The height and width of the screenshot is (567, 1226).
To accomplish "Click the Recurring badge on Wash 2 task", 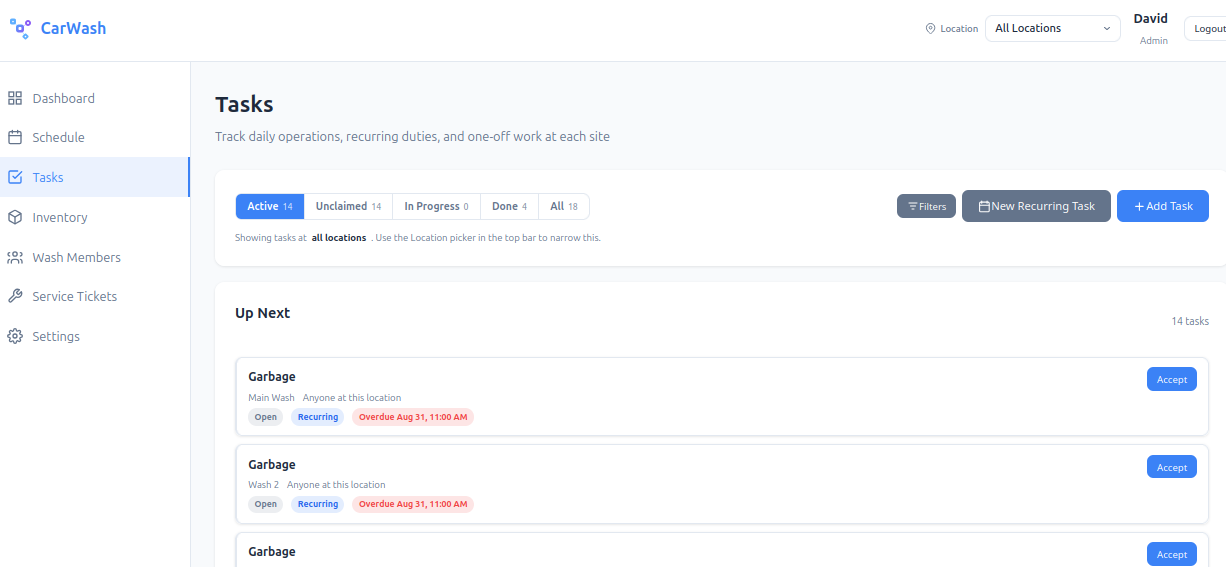I will tap(318, 504).
